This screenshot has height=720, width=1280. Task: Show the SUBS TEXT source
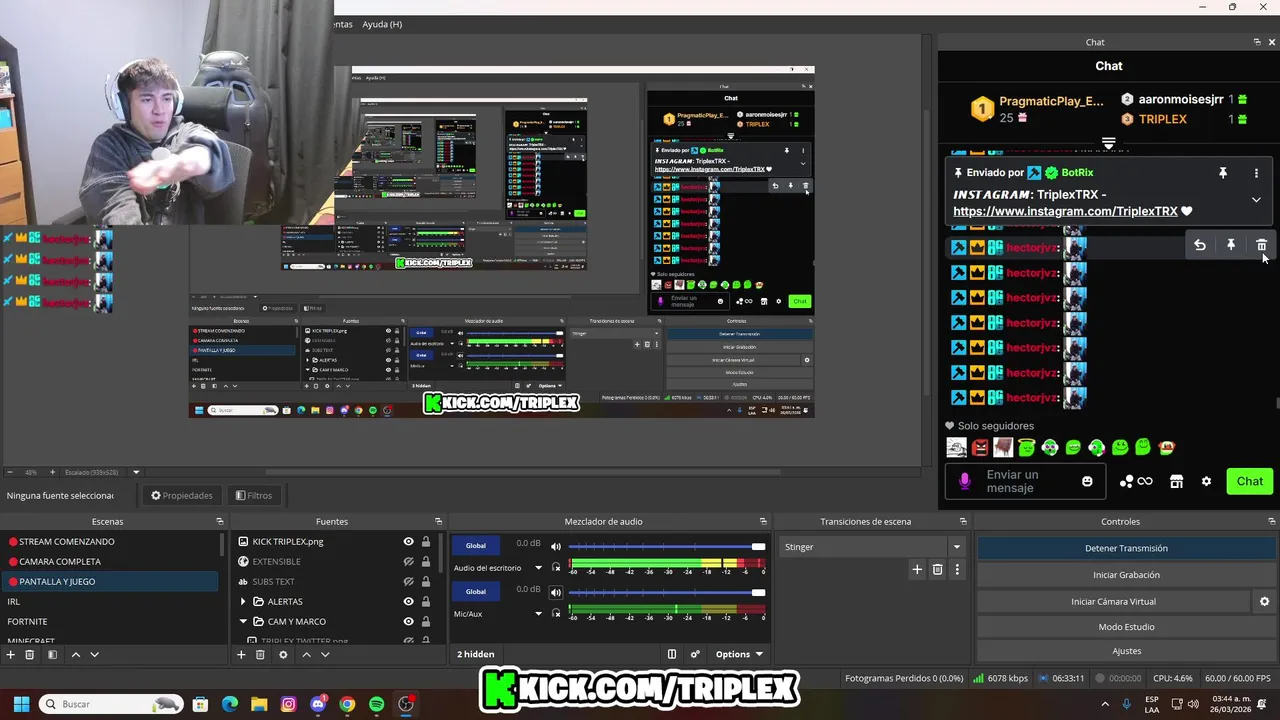click(x=408, y=581)
